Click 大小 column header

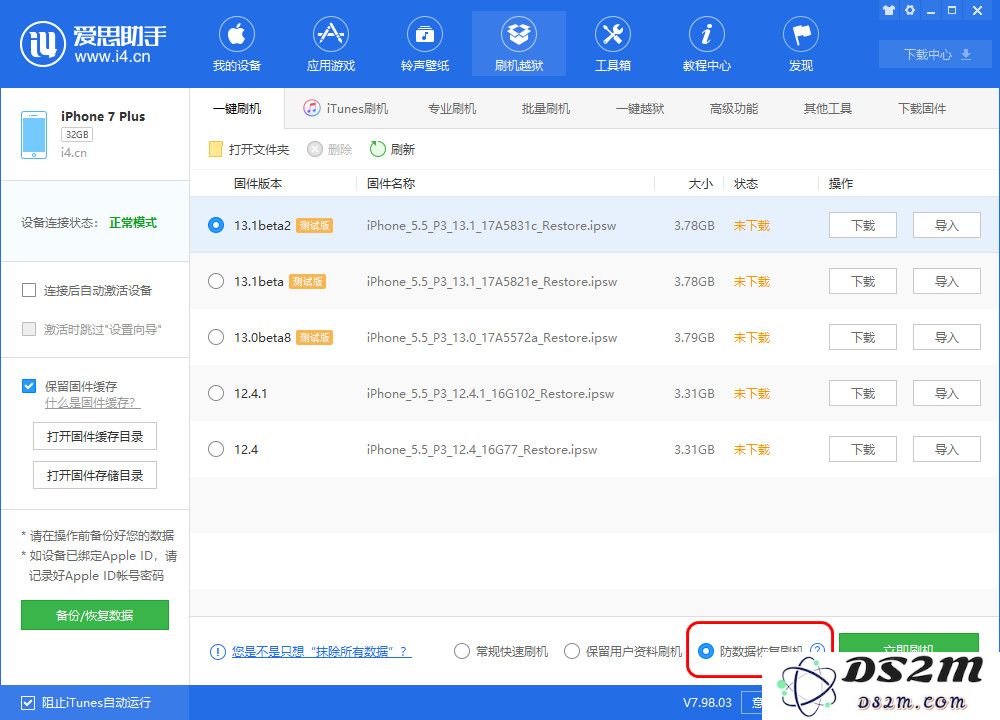tap(700, 184)
